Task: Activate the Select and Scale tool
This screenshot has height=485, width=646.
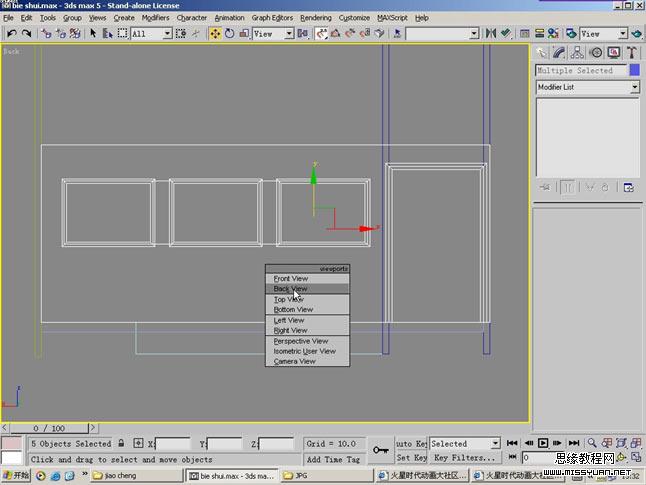Action: 244,33
